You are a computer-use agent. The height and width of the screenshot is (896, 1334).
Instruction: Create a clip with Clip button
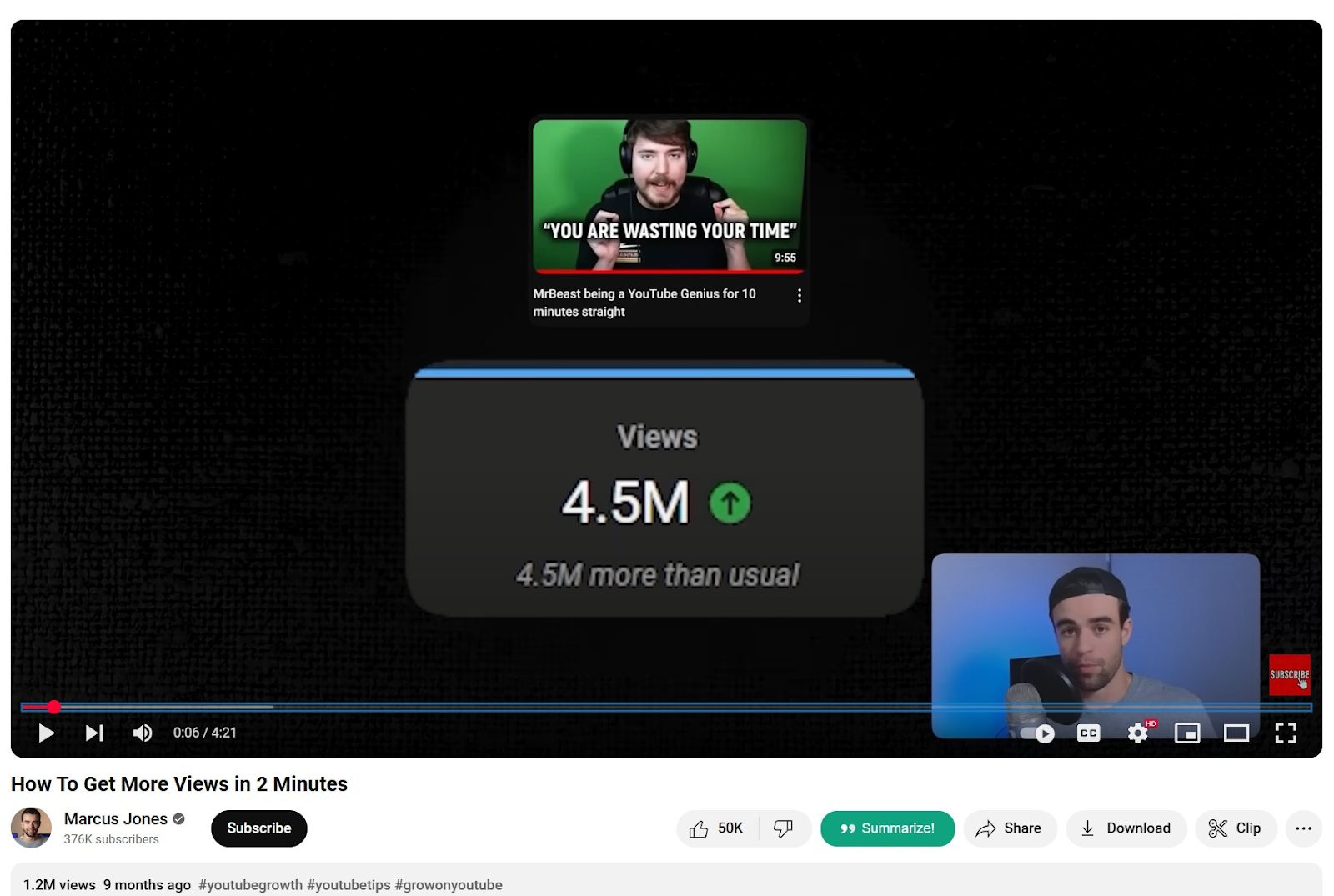click(1236, 828)
